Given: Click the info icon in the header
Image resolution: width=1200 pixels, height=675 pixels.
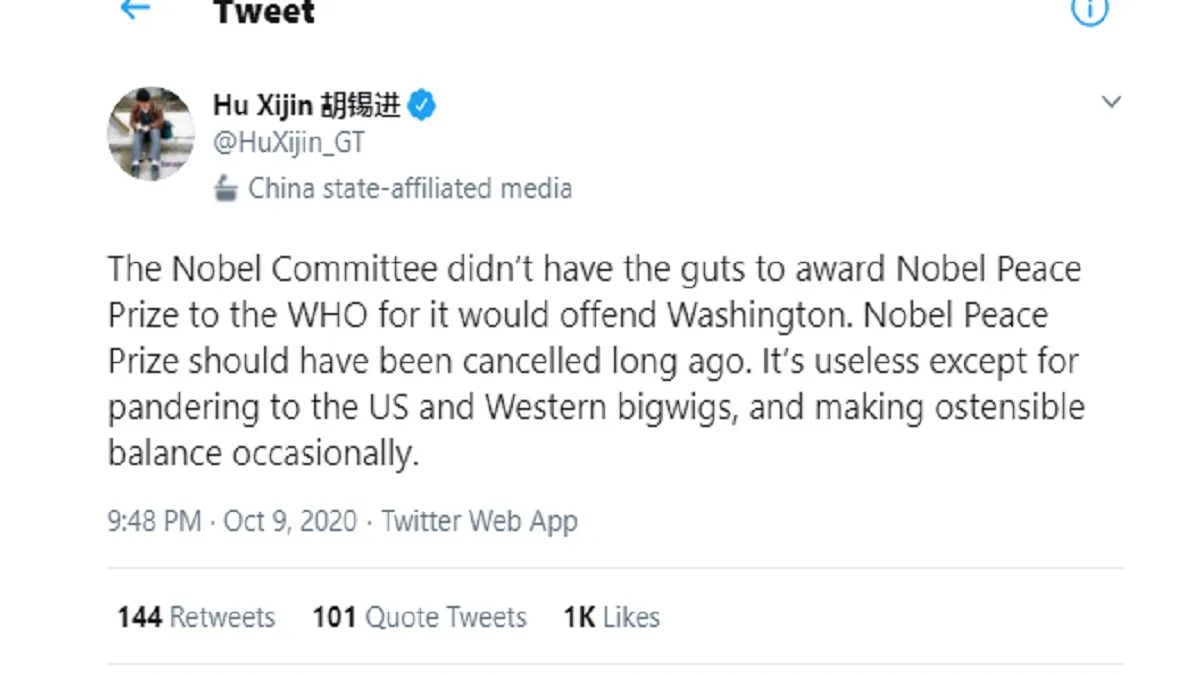Looking at the screenshot, I should click(1090, 10).
